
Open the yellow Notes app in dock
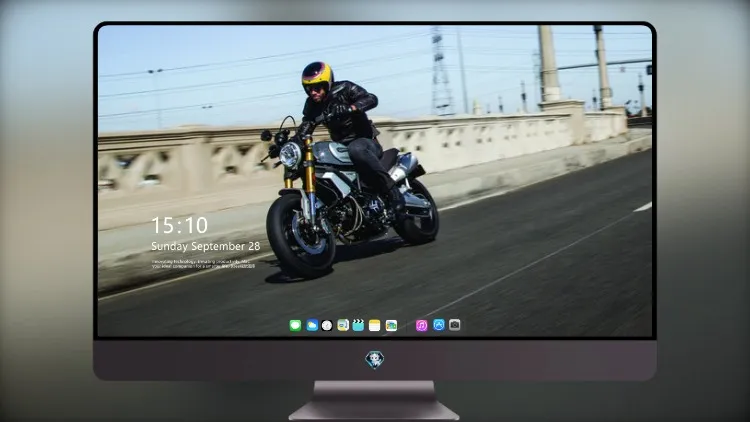(375, 325)
